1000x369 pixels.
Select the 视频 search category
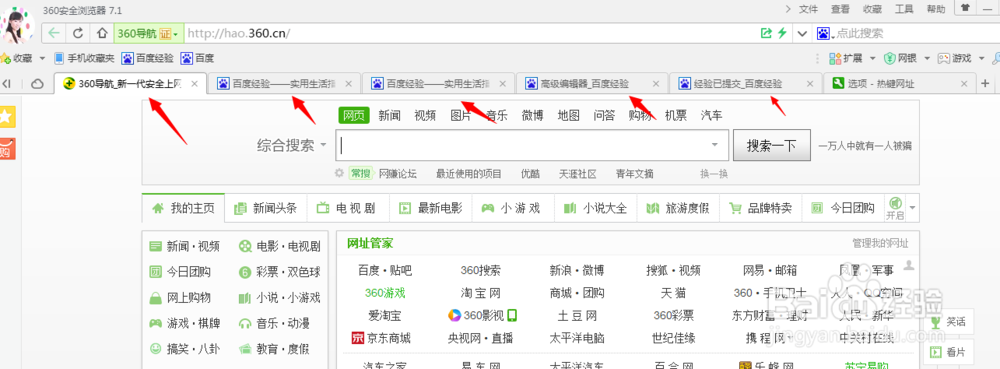pos(425,115)
